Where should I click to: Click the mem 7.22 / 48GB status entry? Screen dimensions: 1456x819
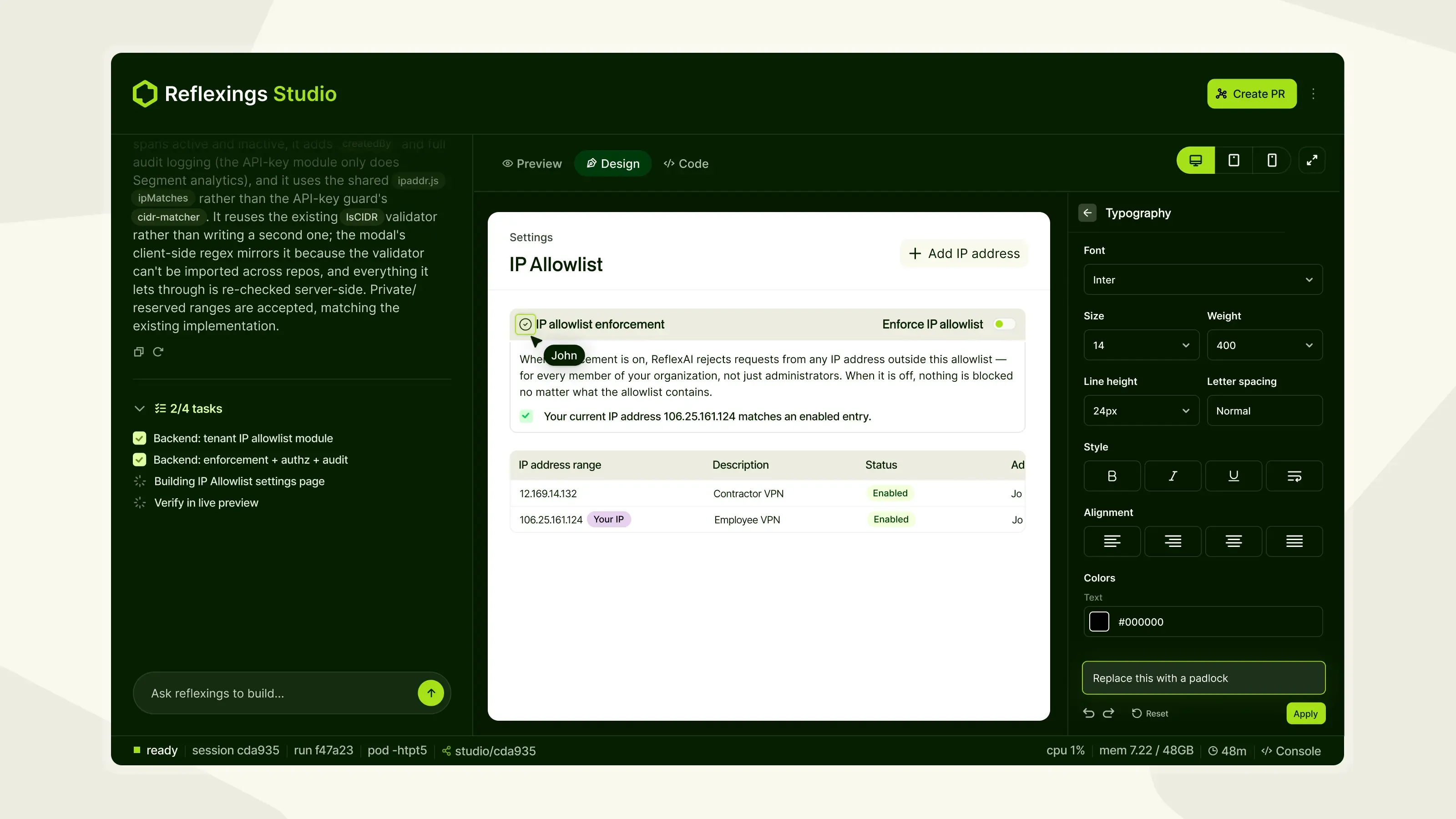tap(1146, 751)
